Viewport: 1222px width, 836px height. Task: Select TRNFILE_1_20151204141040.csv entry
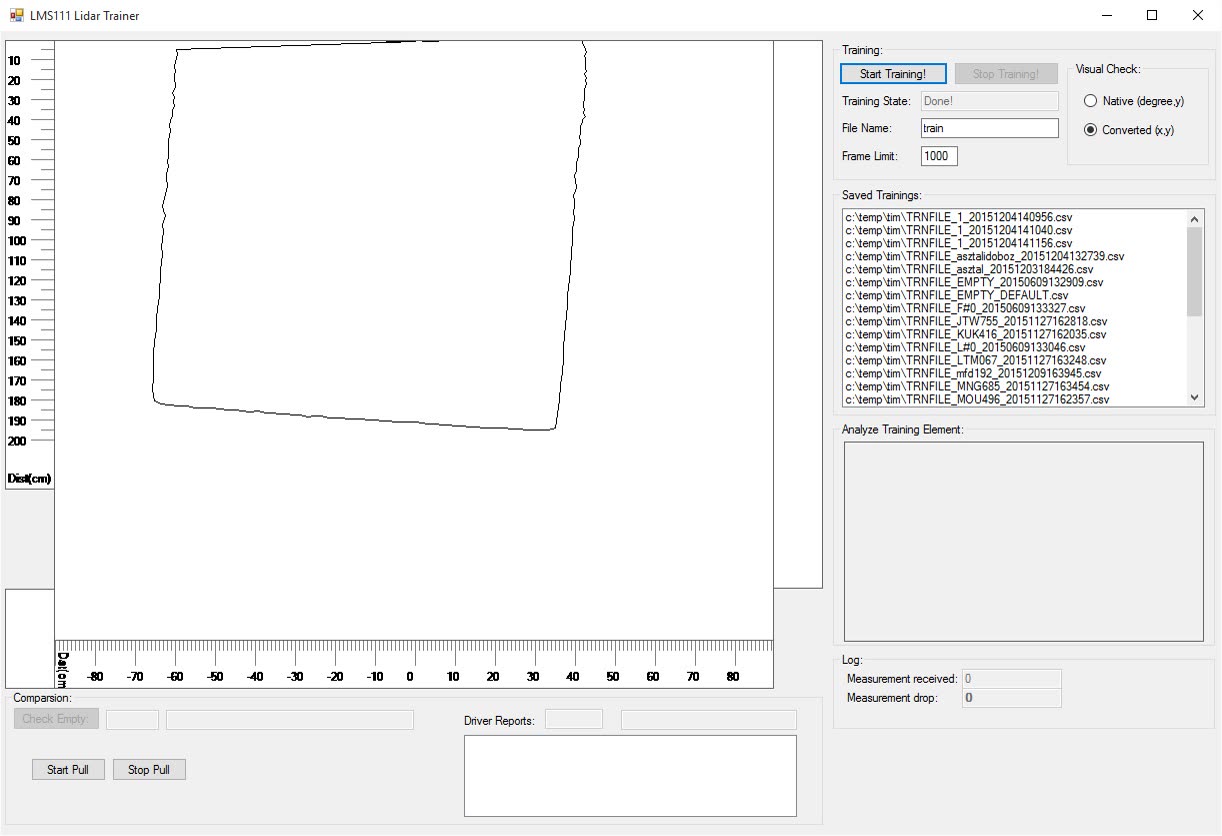959,230
